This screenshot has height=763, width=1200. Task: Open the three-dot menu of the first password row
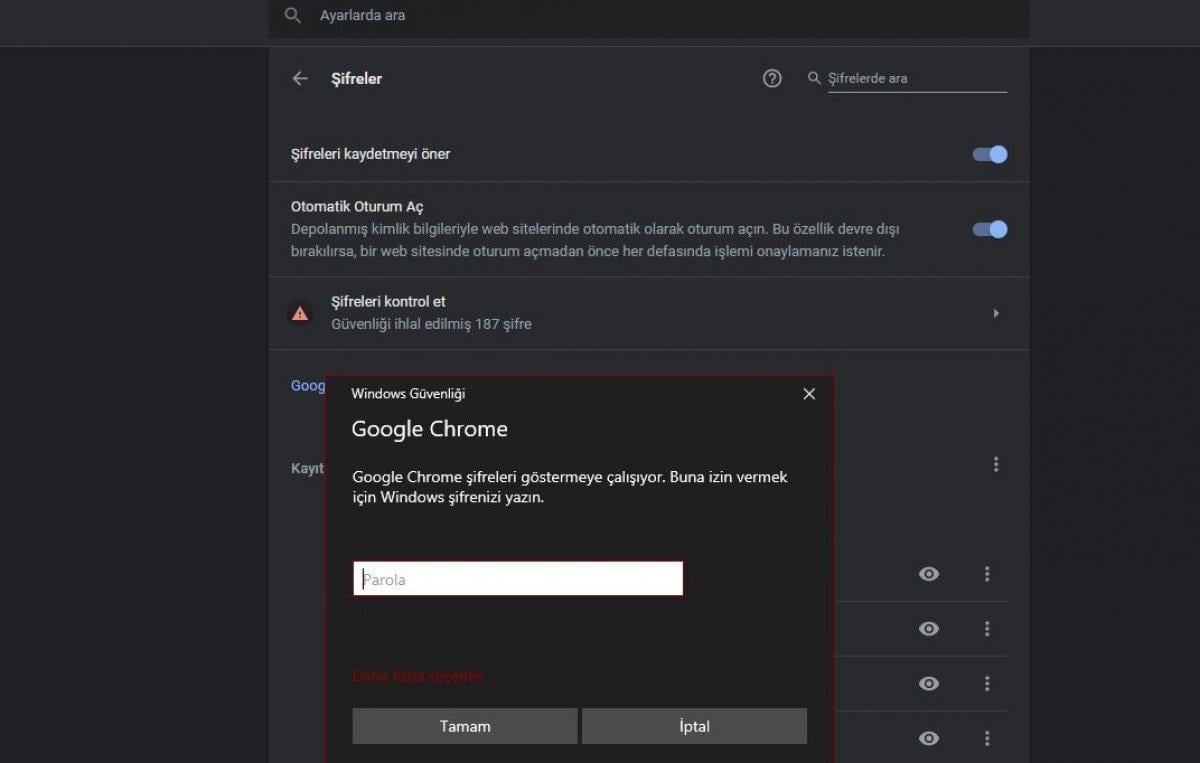987,574
